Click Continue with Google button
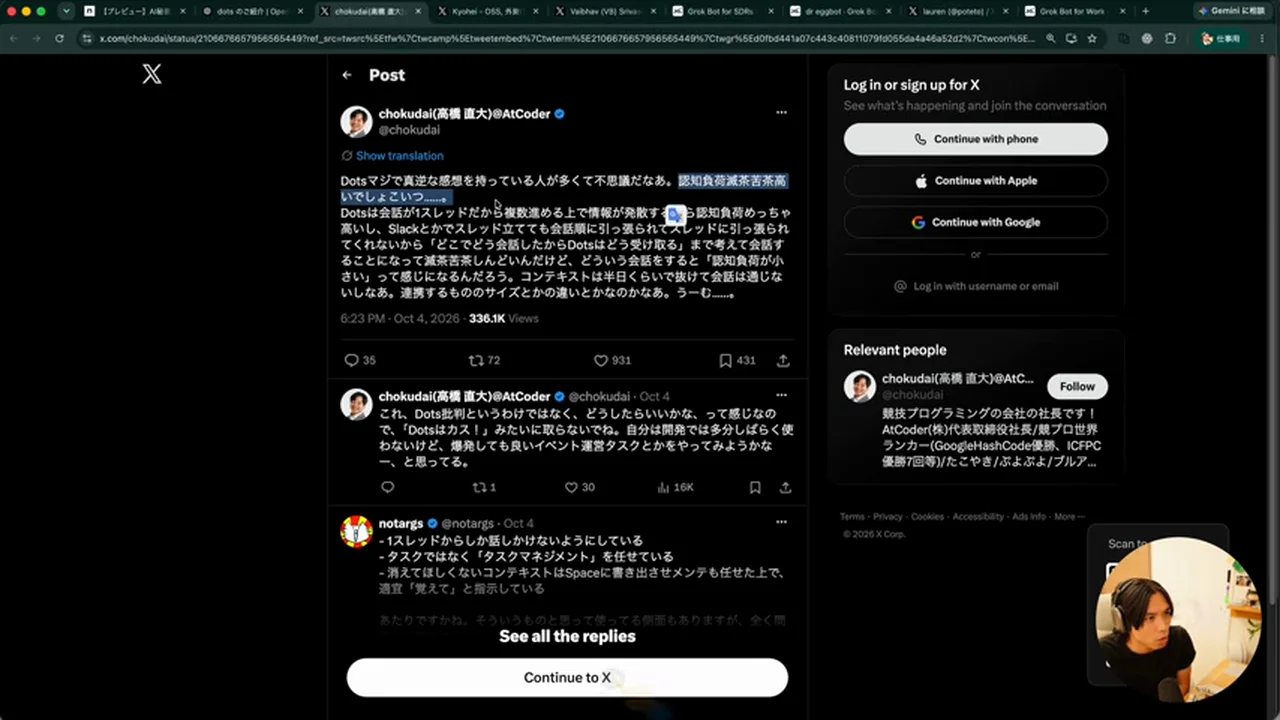 coord(975,222)
